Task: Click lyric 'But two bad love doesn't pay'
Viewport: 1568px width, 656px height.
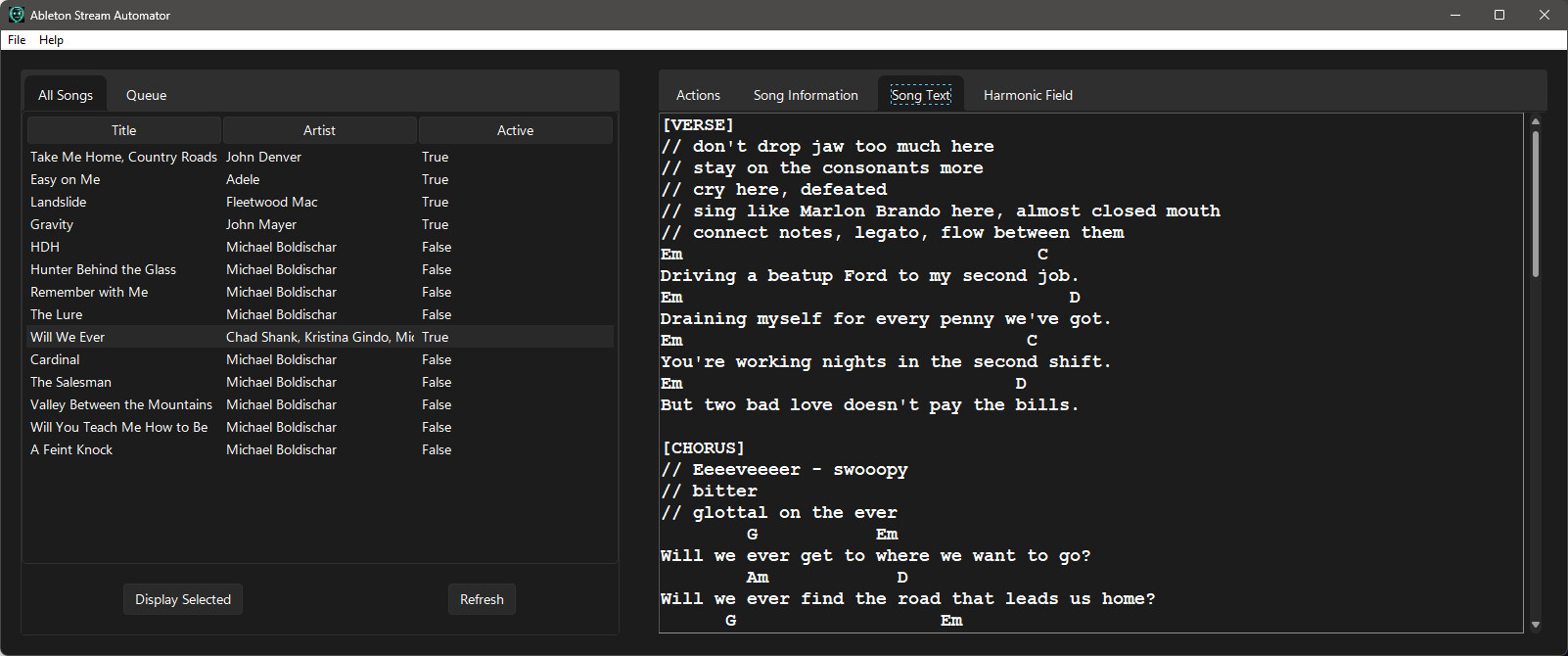Action: 869,405
